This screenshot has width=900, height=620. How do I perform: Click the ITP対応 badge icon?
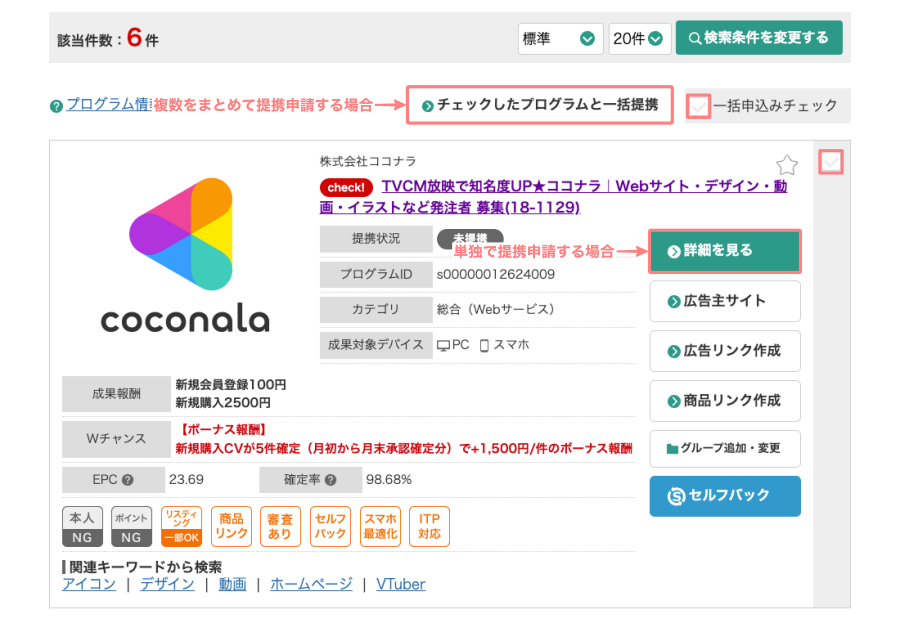(x=429, y=526)
